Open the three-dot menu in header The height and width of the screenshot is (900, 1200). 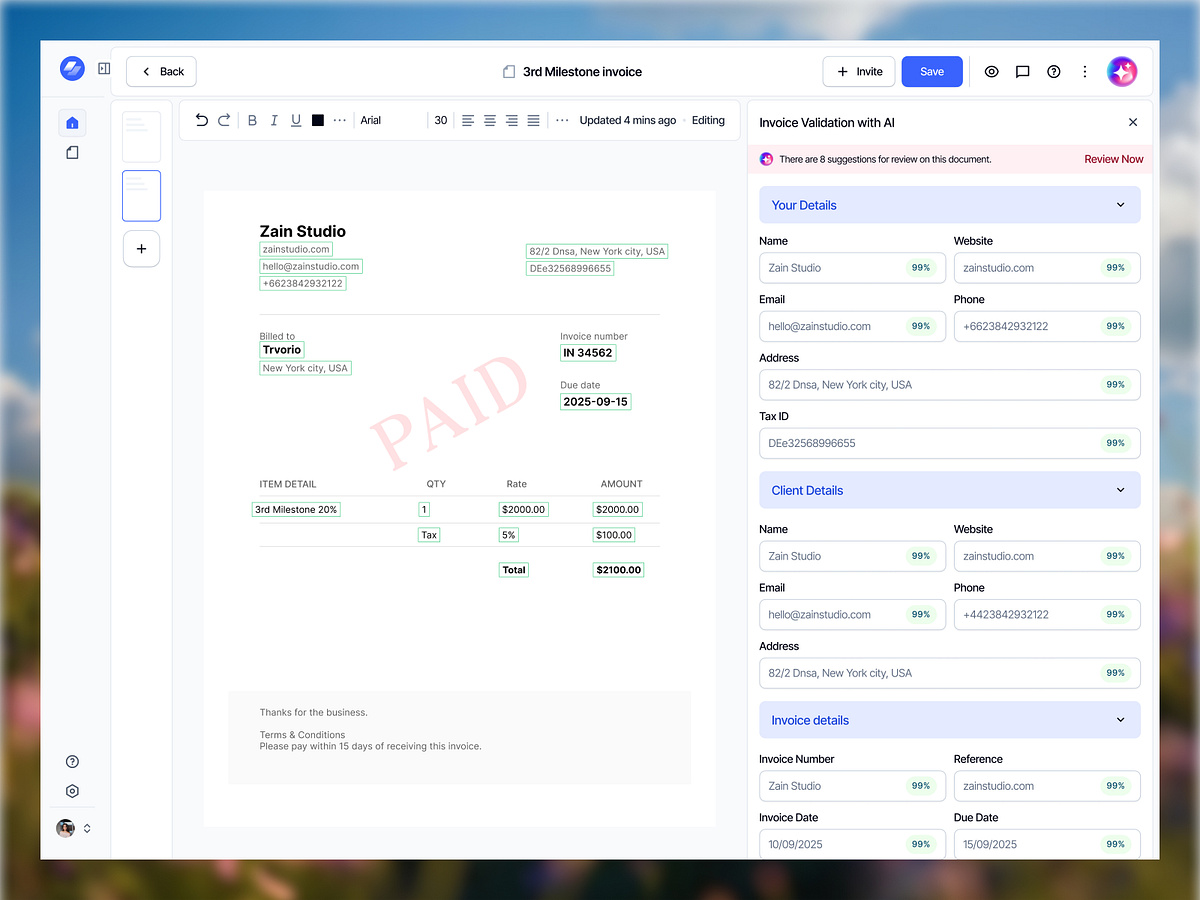point(1084,72)
